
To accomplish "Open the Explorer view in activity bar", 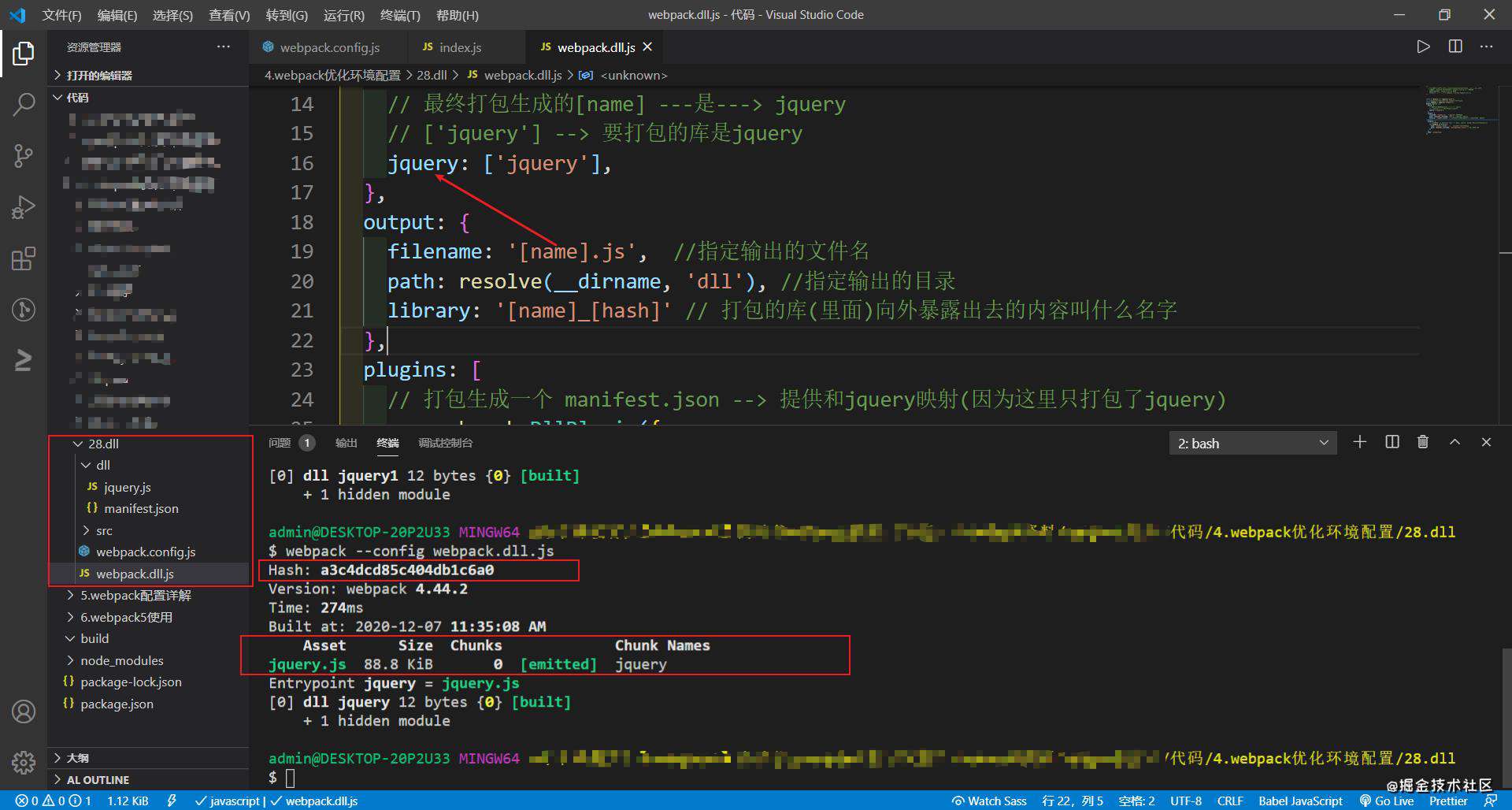I will [24, 54].
